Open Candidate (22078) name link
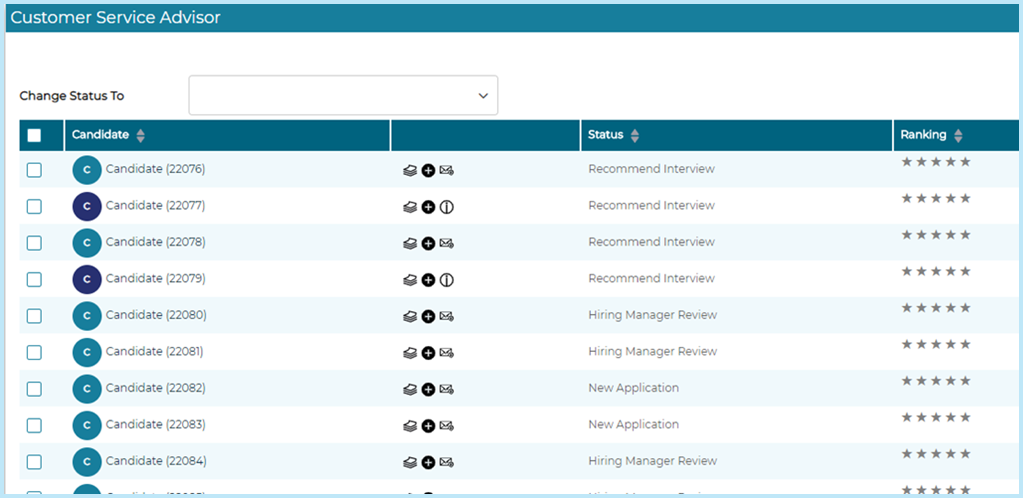This screenshot has width=1023, height=498. pyautogui.click(x=155, y=242)
